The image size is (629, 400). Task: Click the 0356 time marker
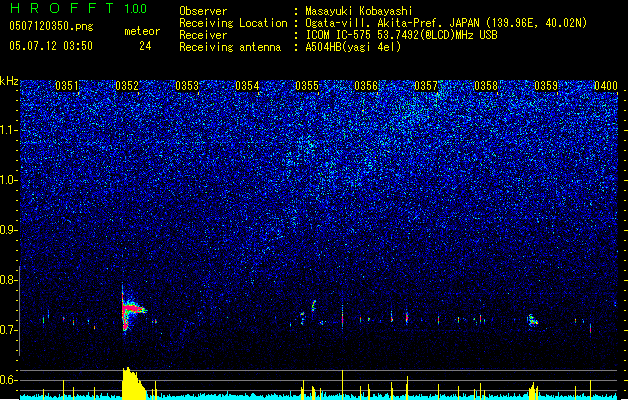[x=366, y=86]
